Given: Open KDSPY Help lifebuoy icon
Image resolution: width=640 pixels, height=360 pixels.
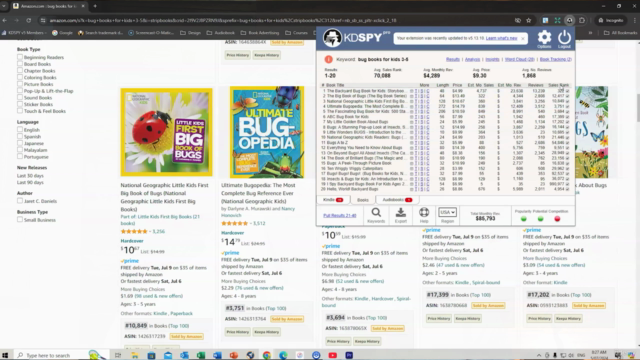Looking at the screenshot, I should (424, 212).
